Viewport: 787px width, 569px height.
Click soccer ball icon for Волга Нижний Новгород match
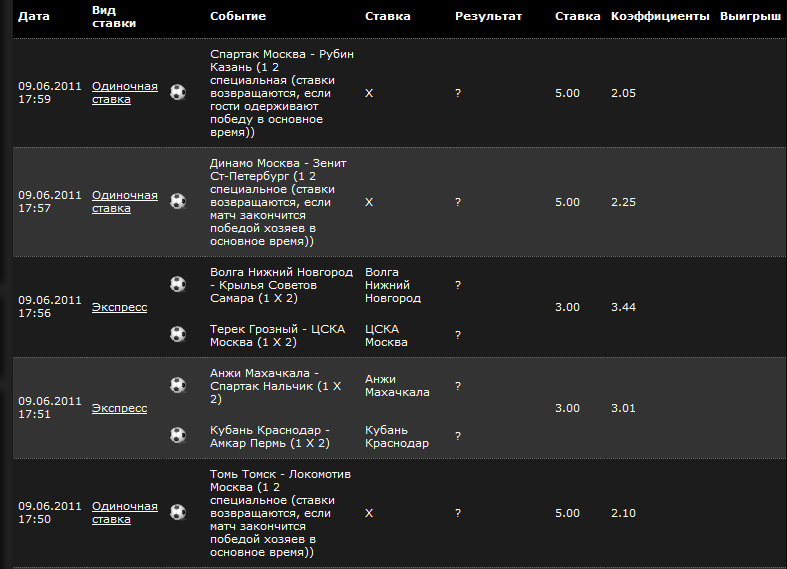(x=178, y=284)
